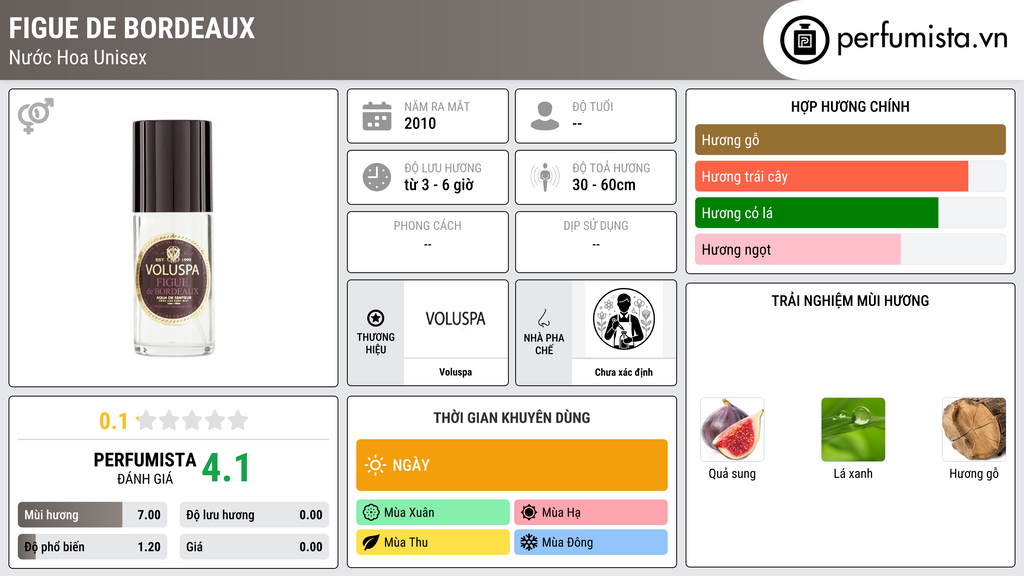Click the Voluspa brand name caption

pos(455,372)
